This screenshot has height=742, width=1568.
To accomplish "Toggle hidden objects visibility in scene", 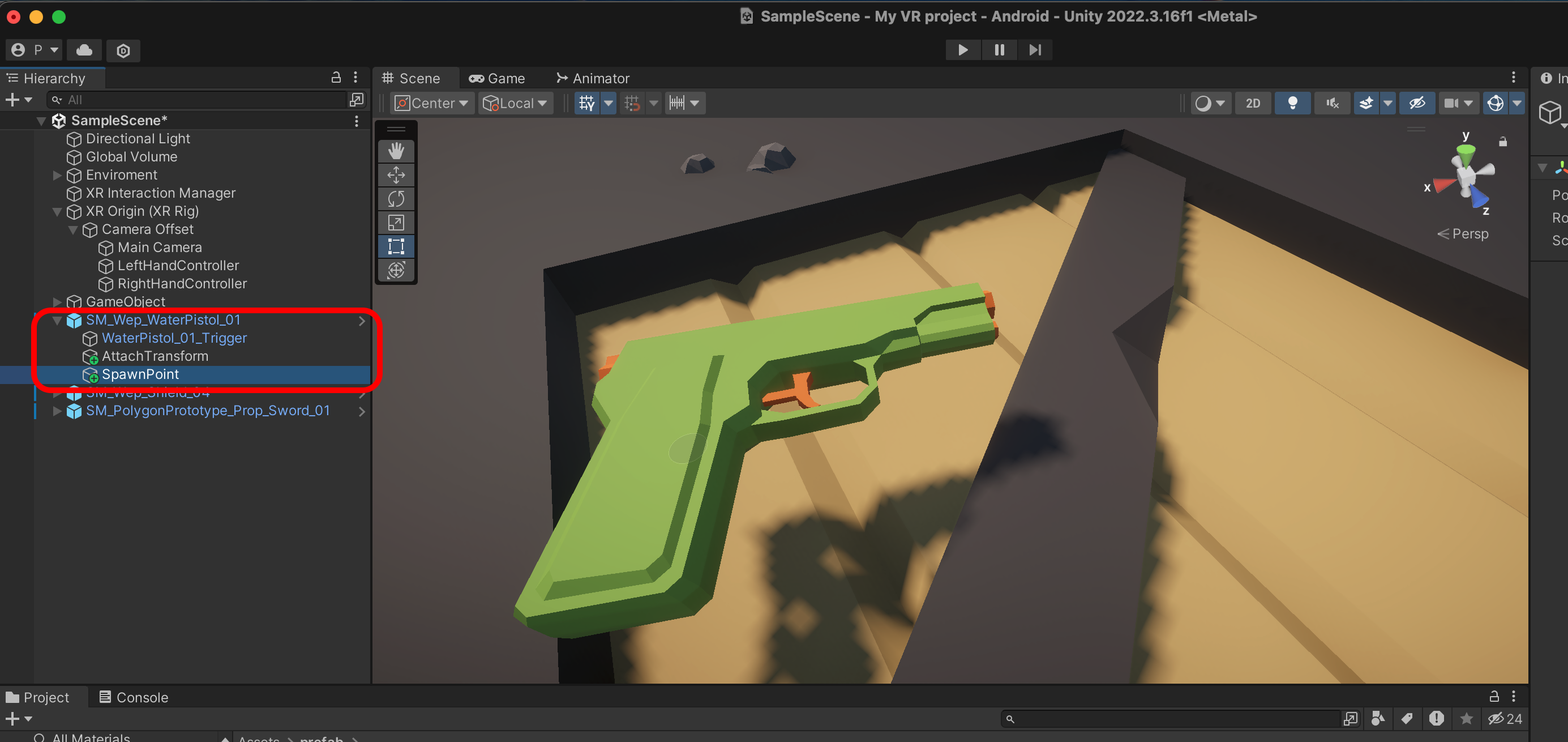I will click(x=1416, y=103).
